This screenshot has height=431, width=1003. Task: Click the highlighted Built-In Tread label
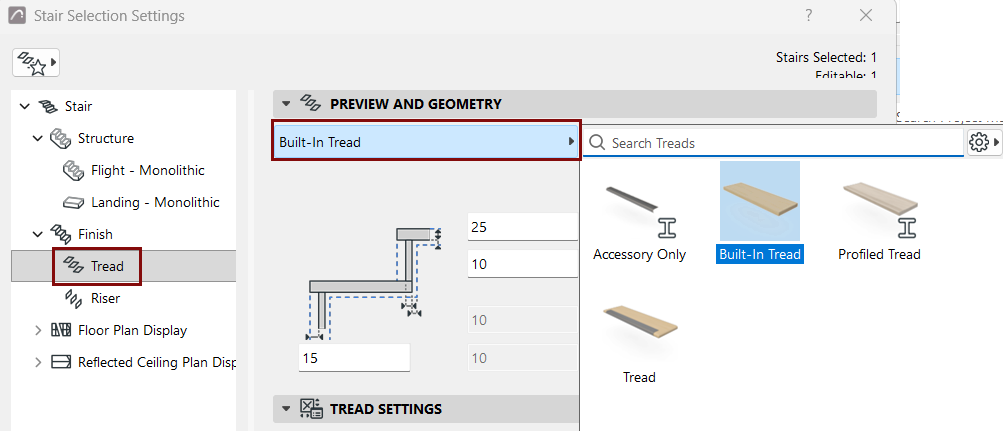(x=759, y=255)
